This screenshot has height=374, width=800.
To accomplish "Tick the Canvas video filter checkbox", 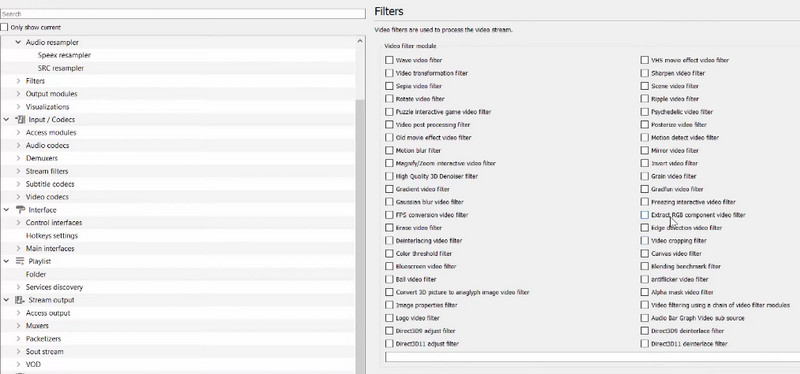I will (645, 254).
